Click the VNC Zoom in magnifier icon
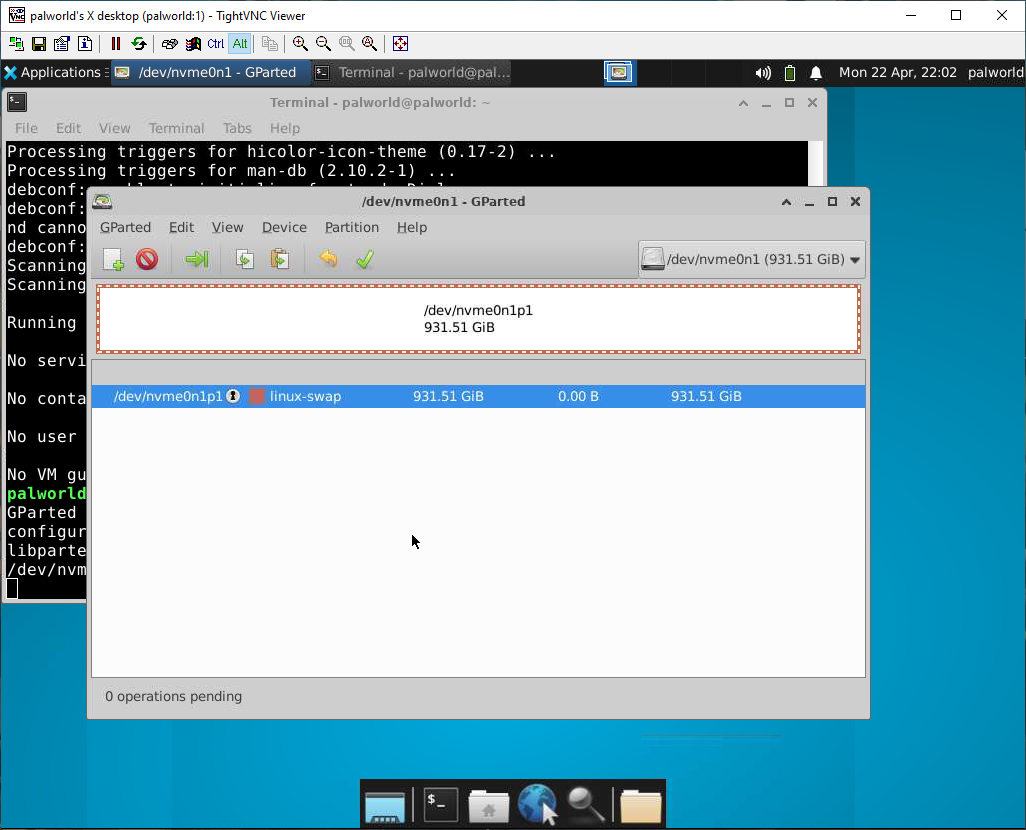1026x830 pixels. (300, 44)
